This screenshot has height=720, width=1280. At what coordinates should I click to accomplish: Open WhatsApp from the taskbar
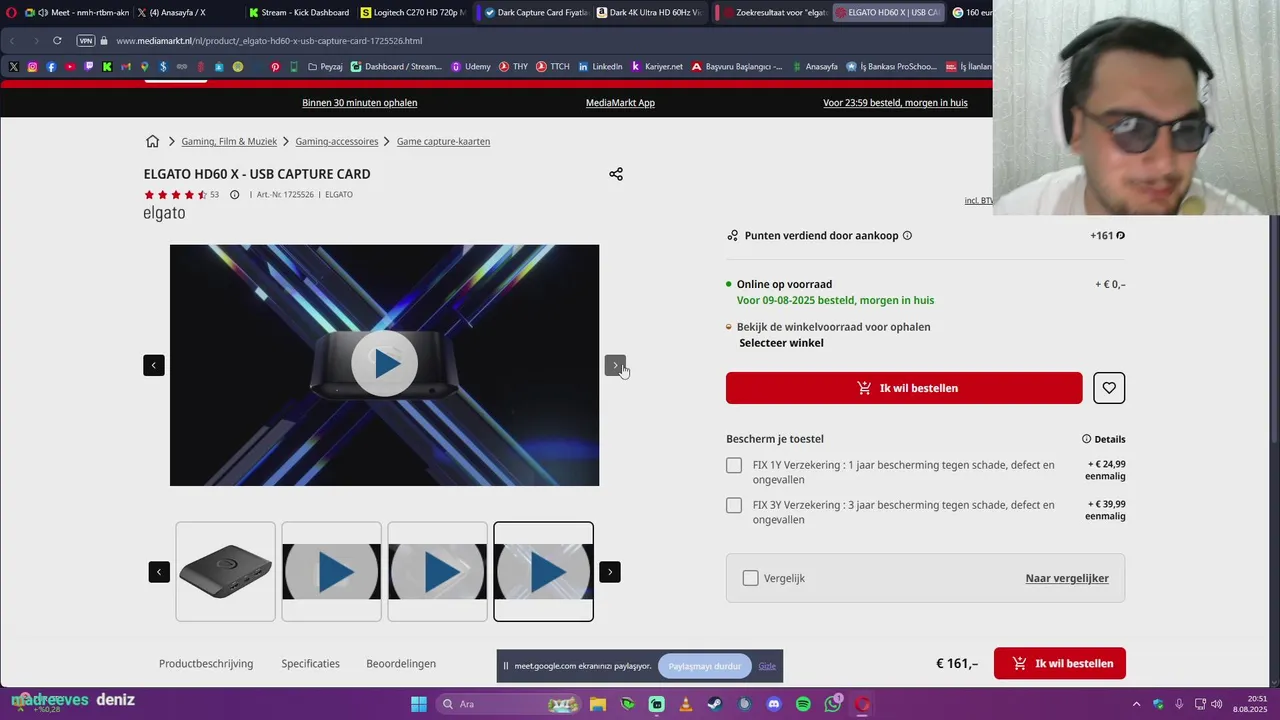833,704
